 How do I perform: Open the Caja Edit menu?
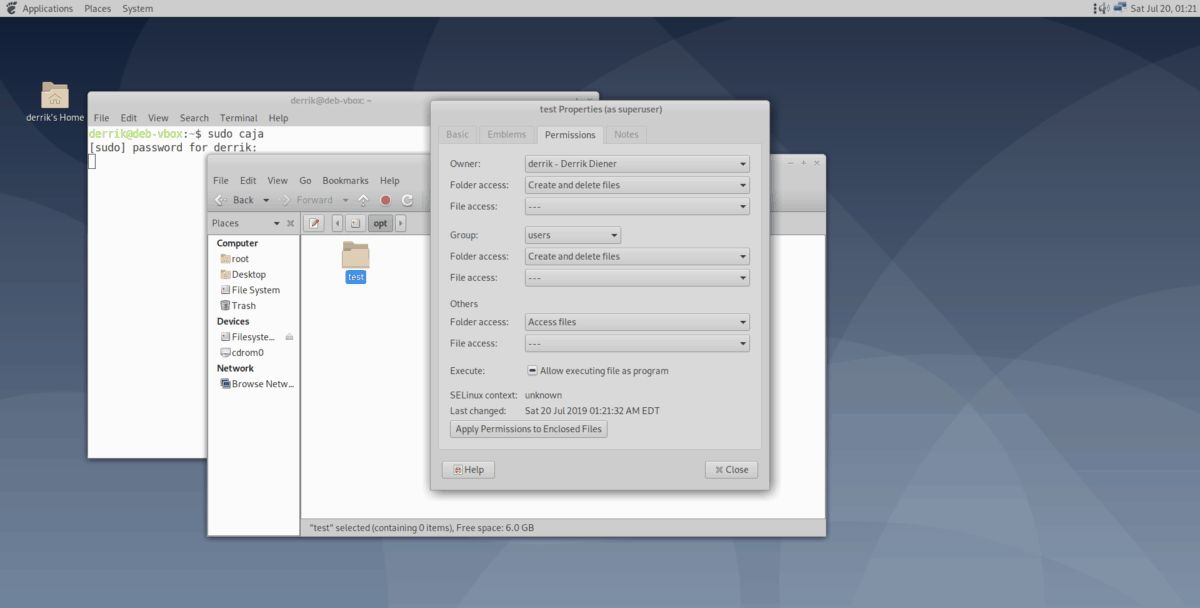click(x=248, y=181)
